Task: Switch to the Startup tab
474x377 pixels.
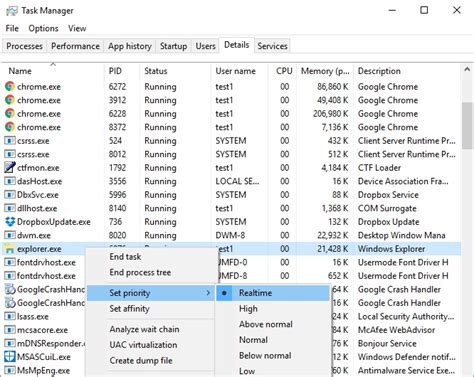Action: pos(173,46)
